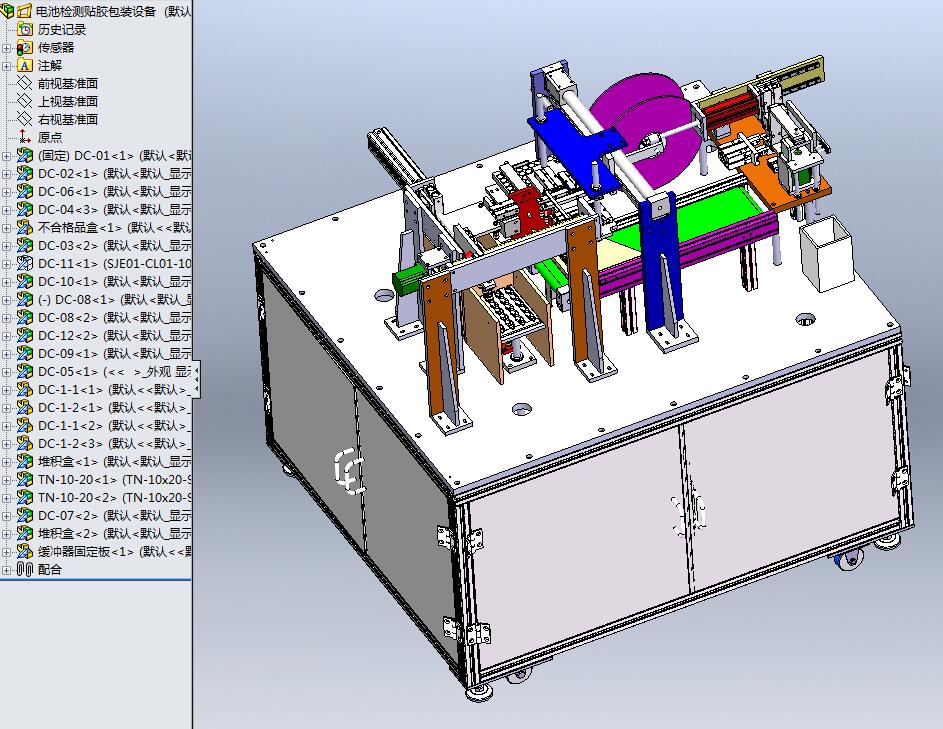This screenshot has height=729, width=943.
Task: Click the DC-12<2> sub-assembly icon
Action: pos(24,335)
